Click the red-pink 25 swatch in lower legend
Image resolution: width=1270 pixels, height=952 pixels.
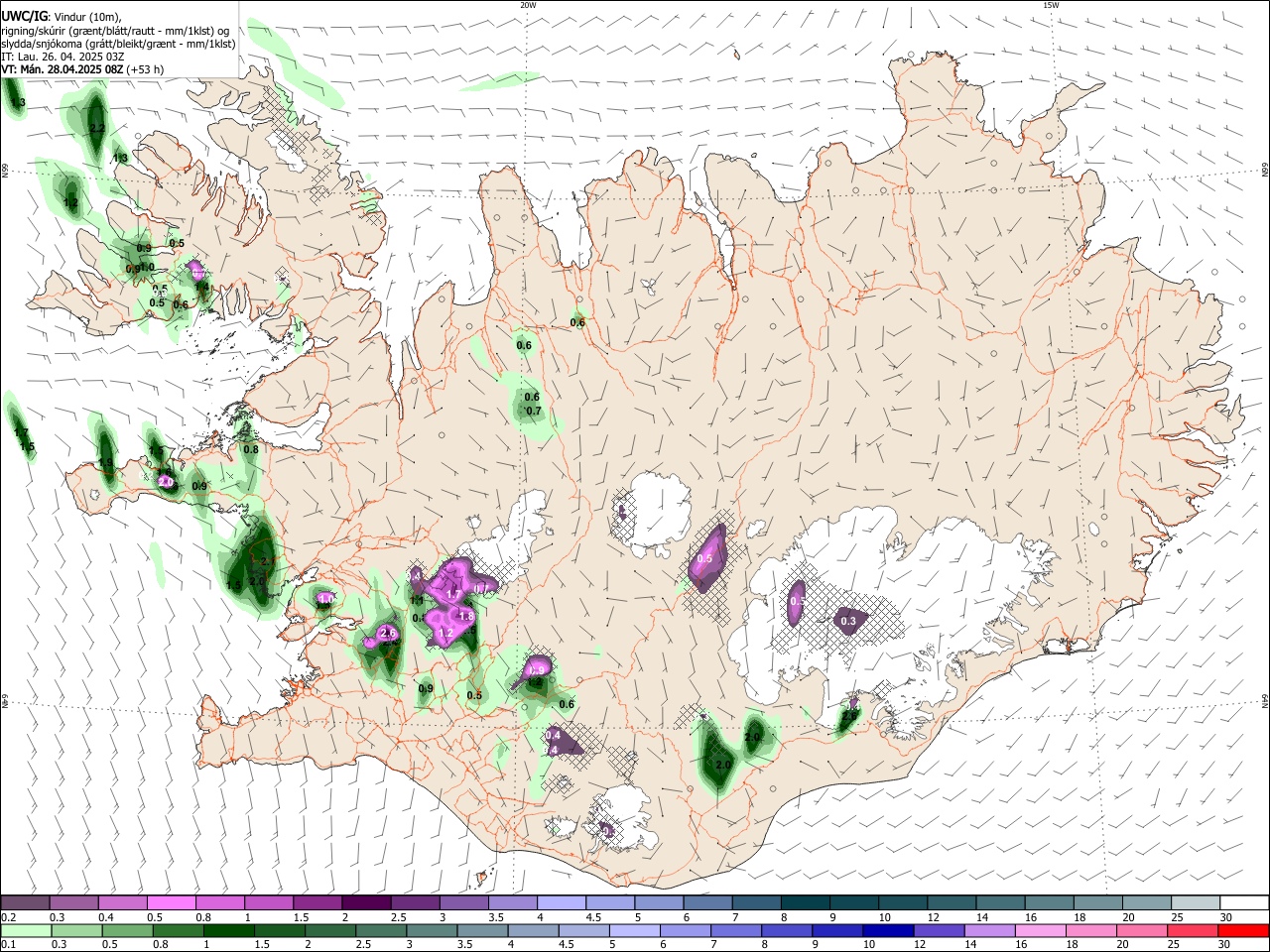click(x=1192, y=930)
